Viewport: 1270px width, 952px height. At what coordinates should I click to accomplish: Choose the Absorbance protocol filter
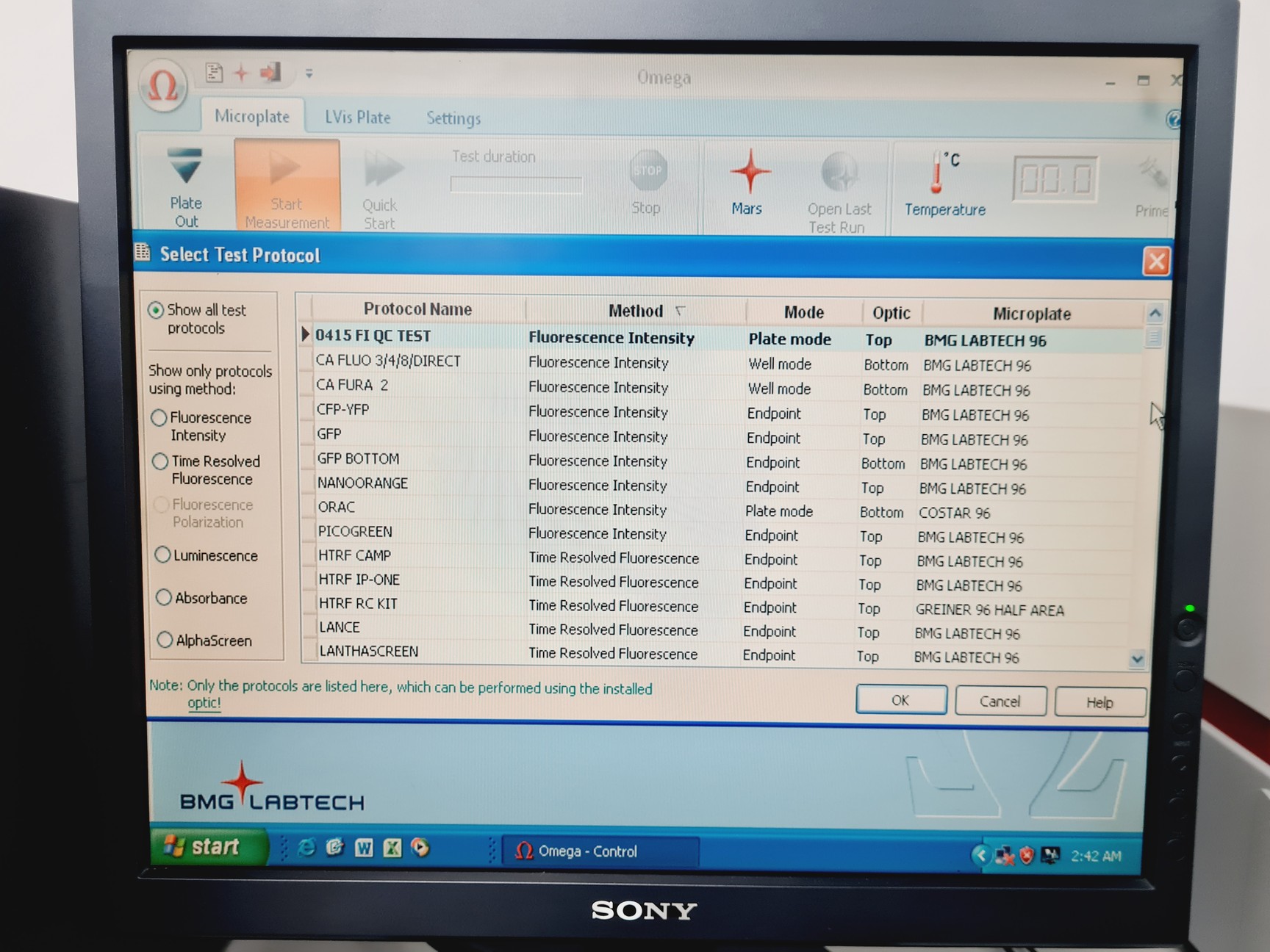tap(165, 597)
